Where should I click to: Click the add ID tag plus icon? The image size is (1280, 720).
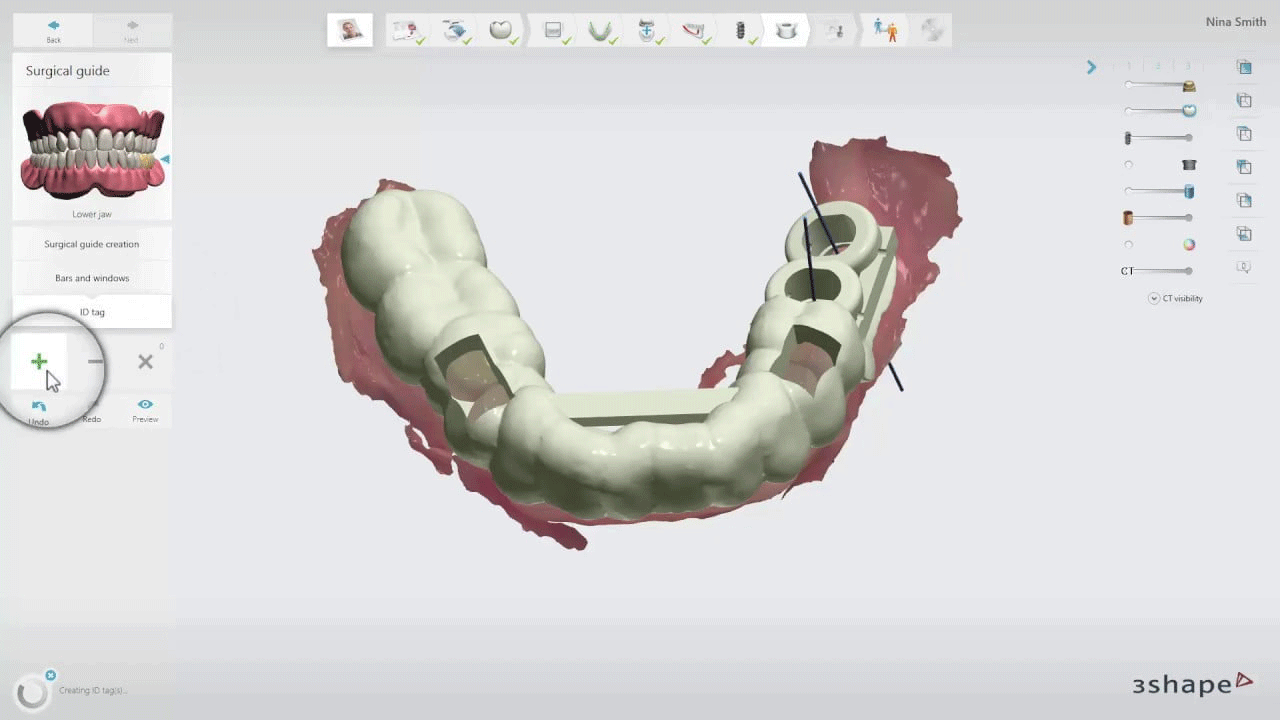[39, 361]
